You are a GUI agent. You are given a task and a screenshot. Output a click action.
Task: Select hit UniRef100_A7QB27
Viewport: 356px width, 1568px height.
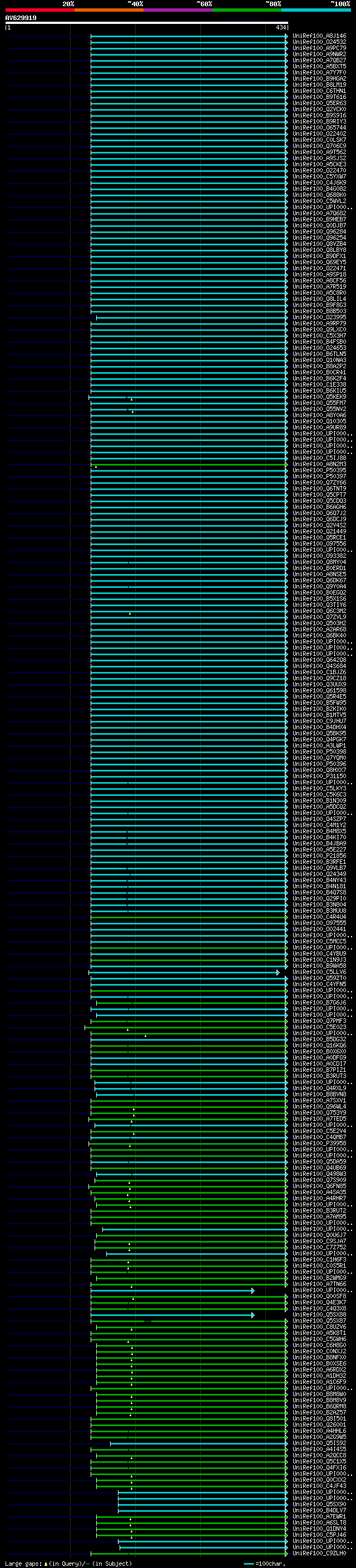(x=319, y=60)
